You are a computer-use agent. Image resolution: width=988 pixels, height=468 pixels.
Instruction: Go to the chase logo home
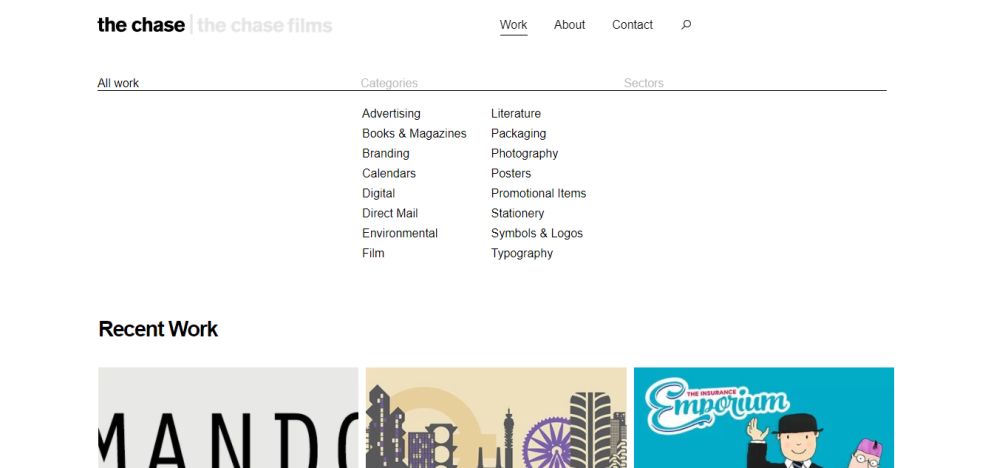tap(141, 25)
